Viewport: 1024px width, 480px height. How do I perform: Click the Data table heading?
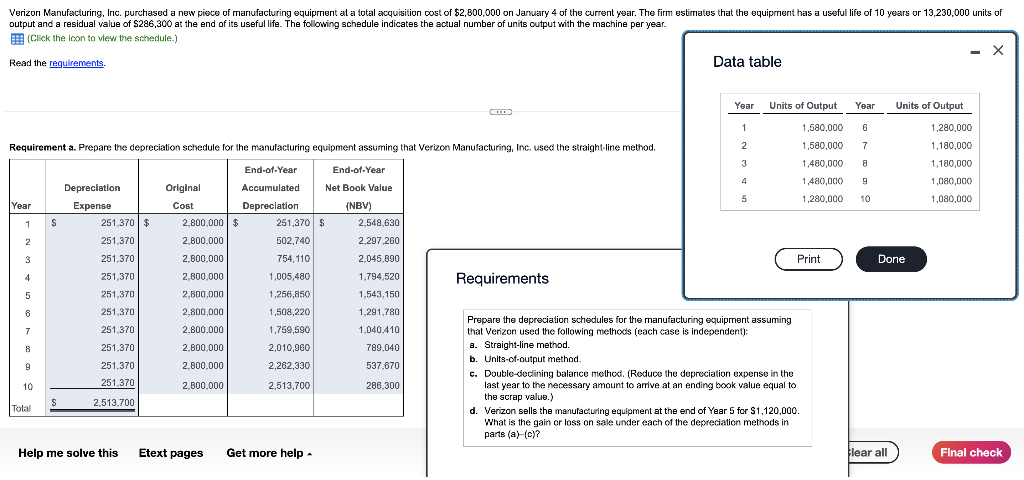pos(747,62)
